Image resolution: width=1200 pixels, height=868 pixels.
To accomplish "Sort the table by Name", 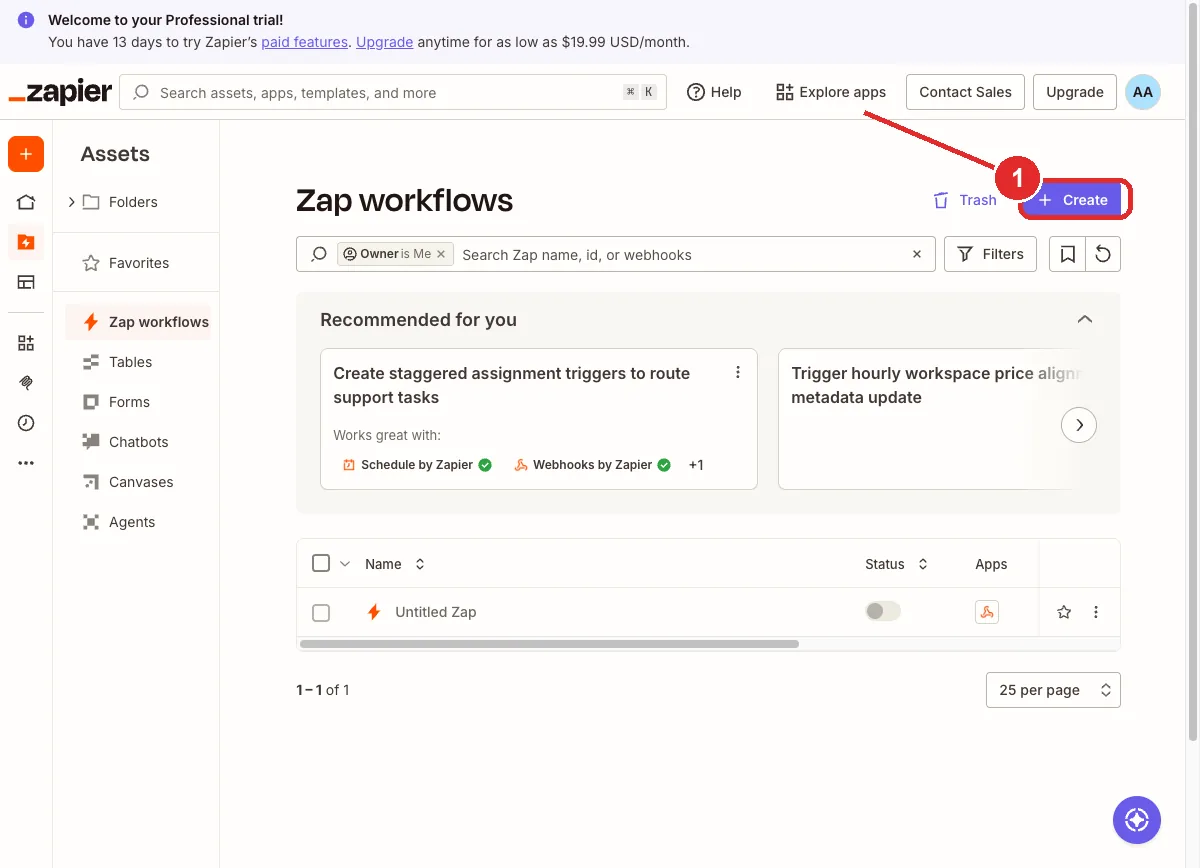I will 395,564.
